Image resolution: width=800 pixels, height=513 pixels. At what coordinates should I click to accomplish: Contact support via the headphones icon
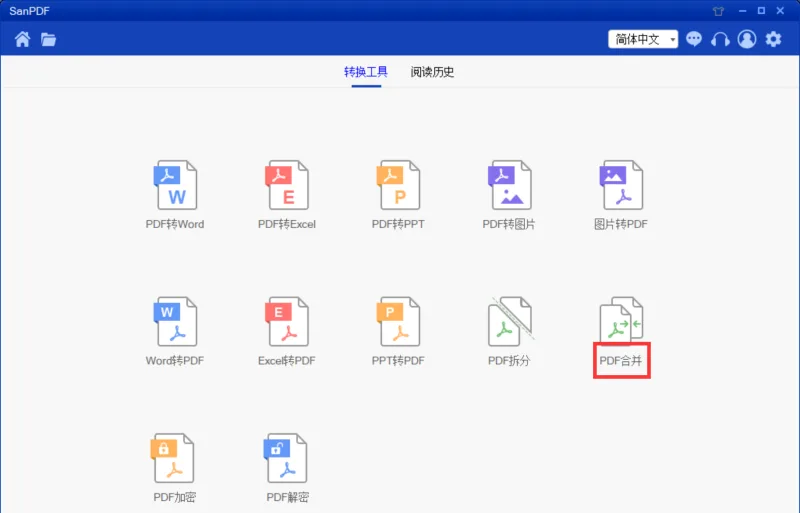pos(720,39)
